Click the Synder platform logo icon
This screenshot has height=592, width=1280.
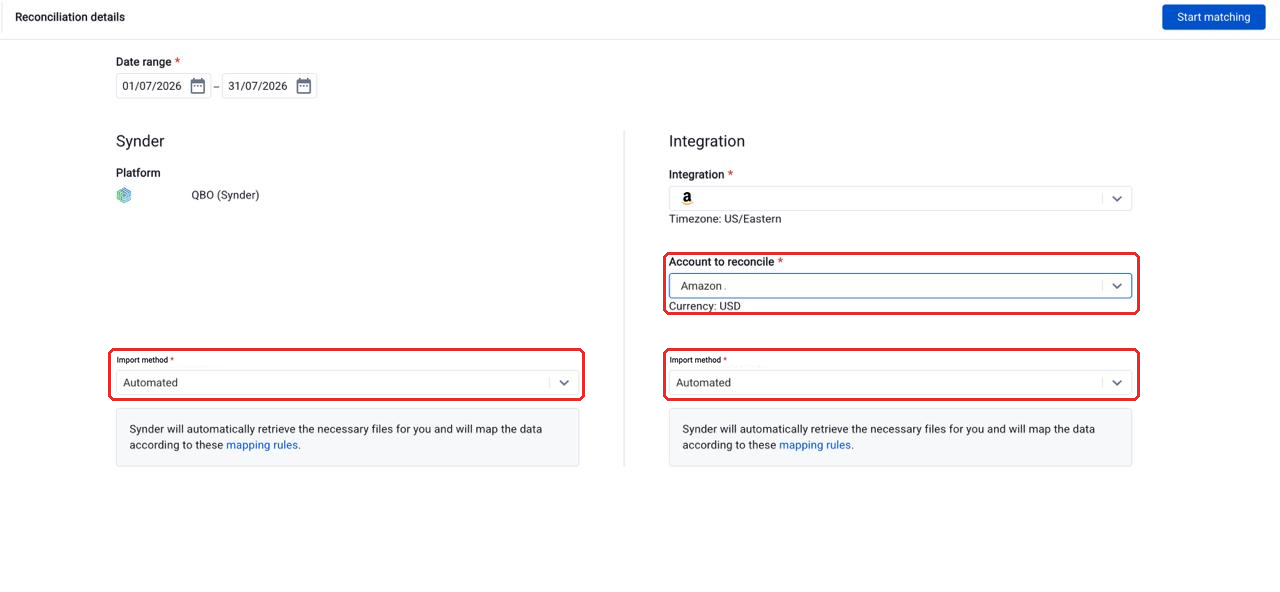click(124, 195)
